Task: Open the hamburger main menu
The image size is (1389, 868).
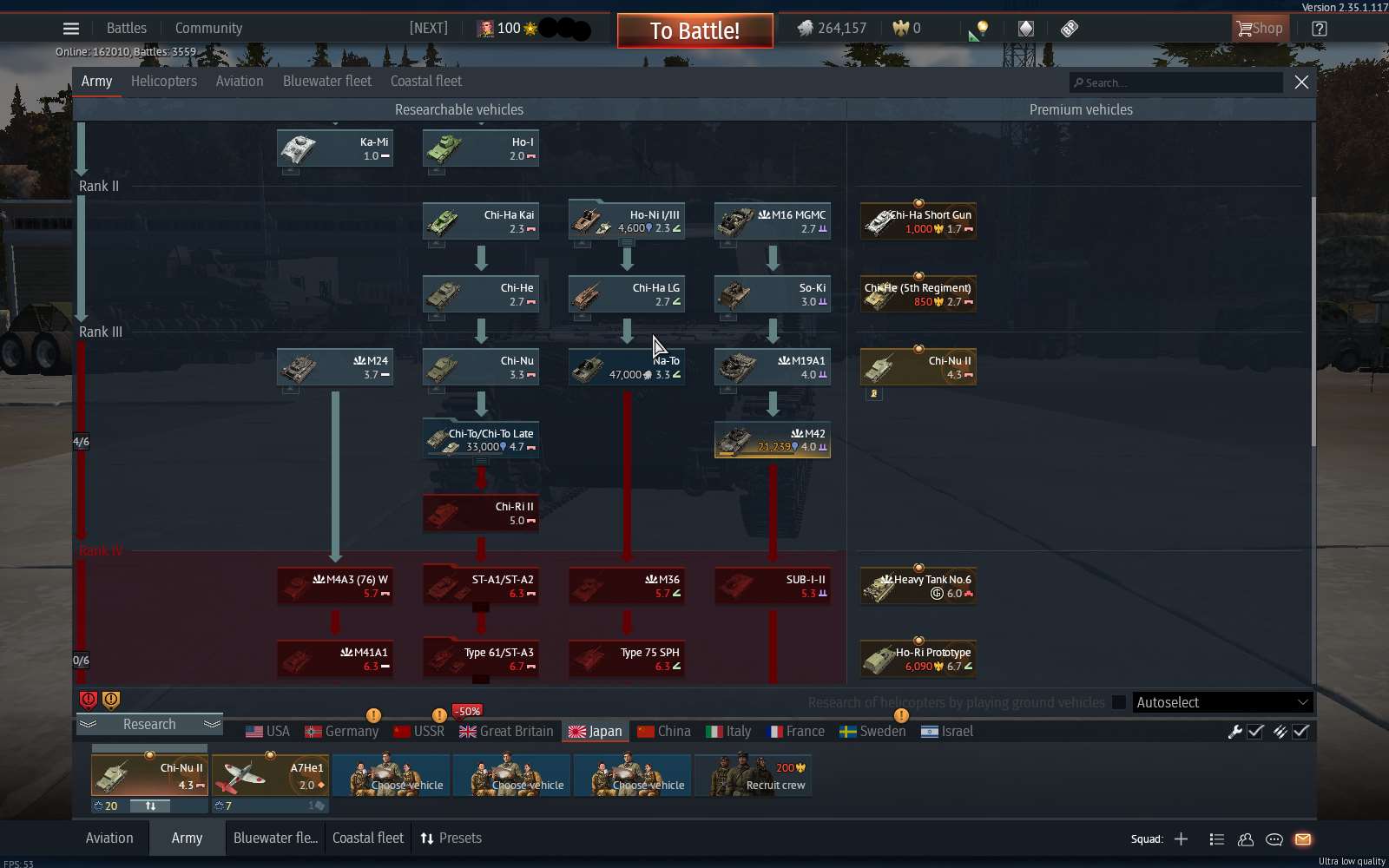Action: [71, 29]
